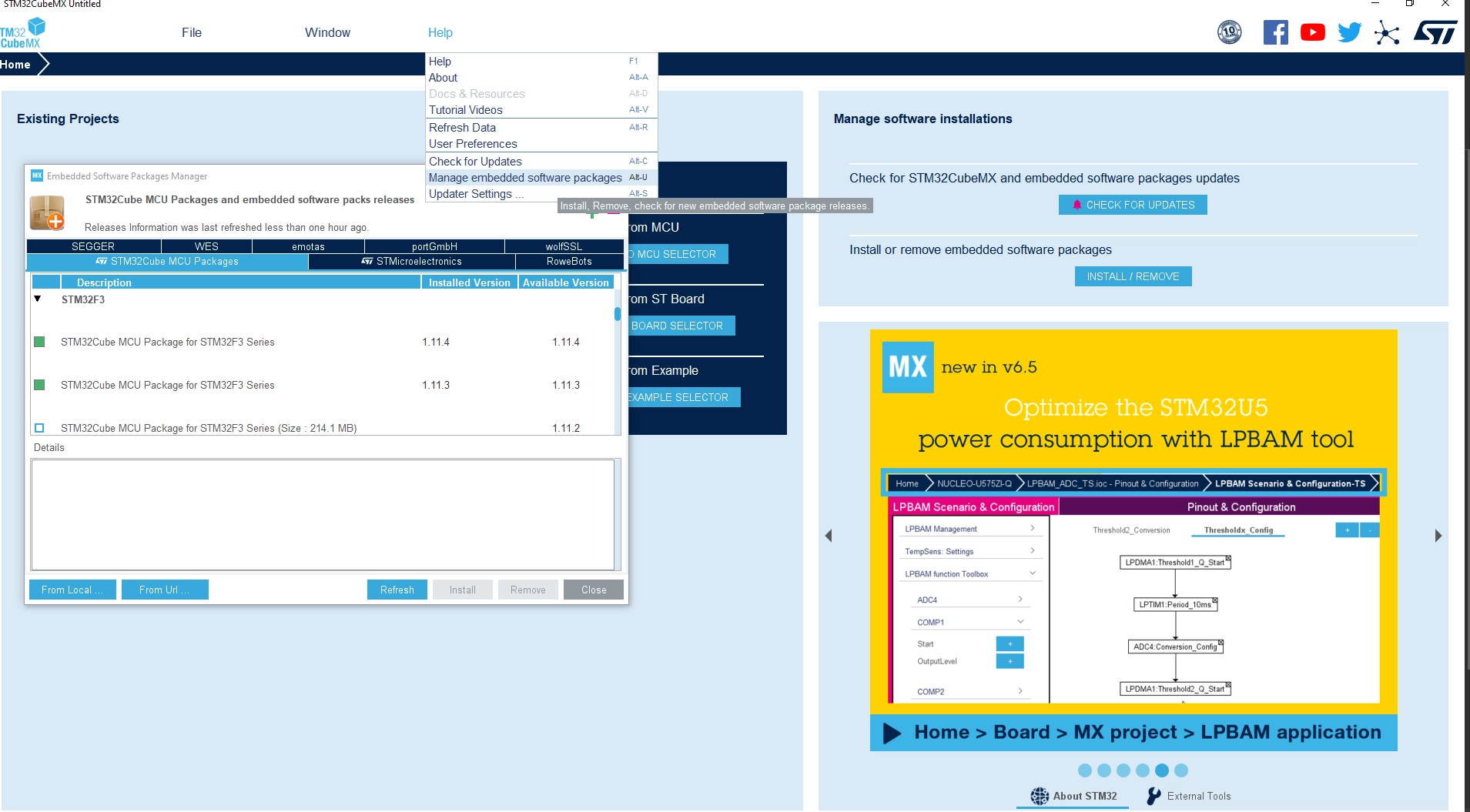Select Manage embedded software packages entry
The width and height of the screenshot is (1470, 812).
(541, 178)
